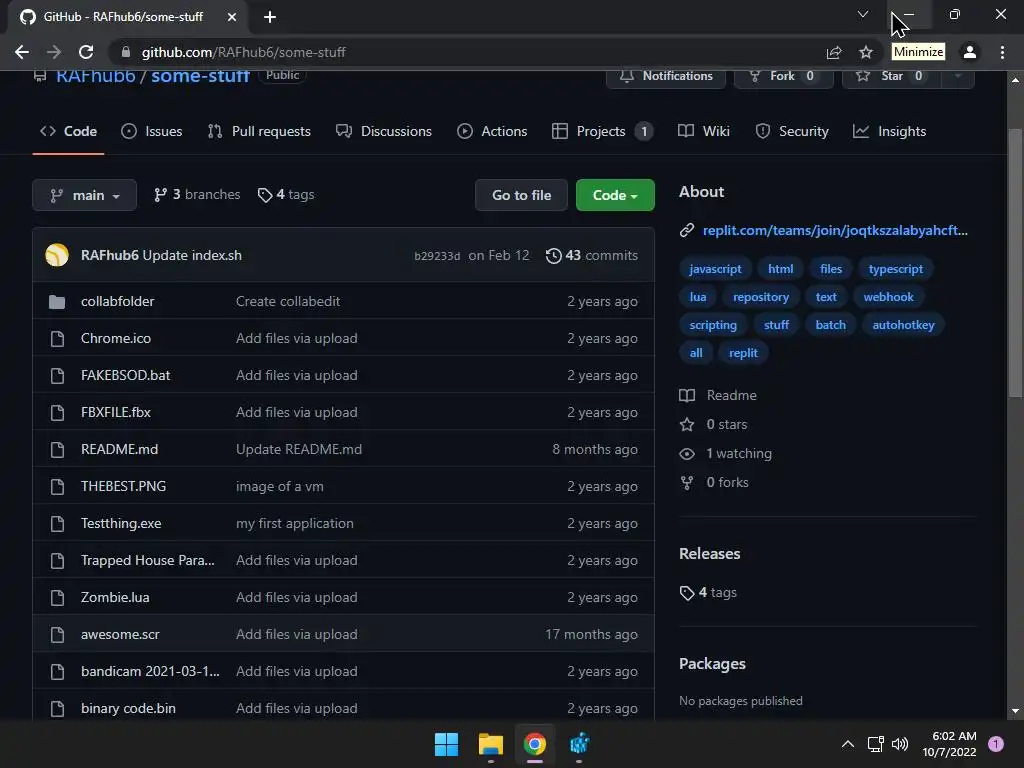Open the README.md file
The height and width of the screenshot is (768, 1024).
click(120, 449)
